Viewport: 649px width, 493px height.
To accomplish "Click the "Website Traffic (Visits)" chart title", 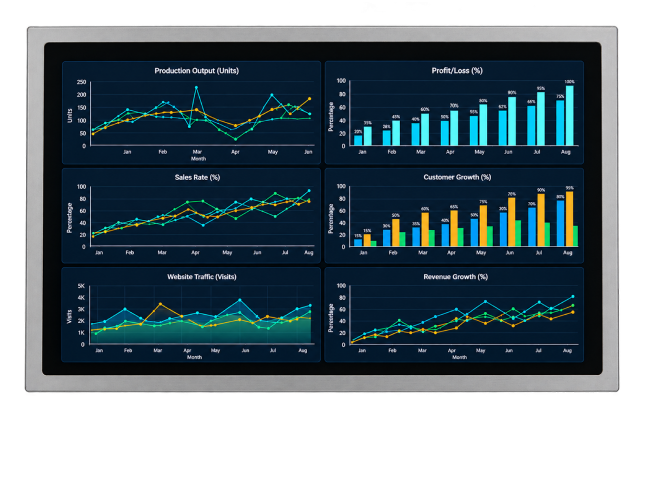I will coord(202,277).
